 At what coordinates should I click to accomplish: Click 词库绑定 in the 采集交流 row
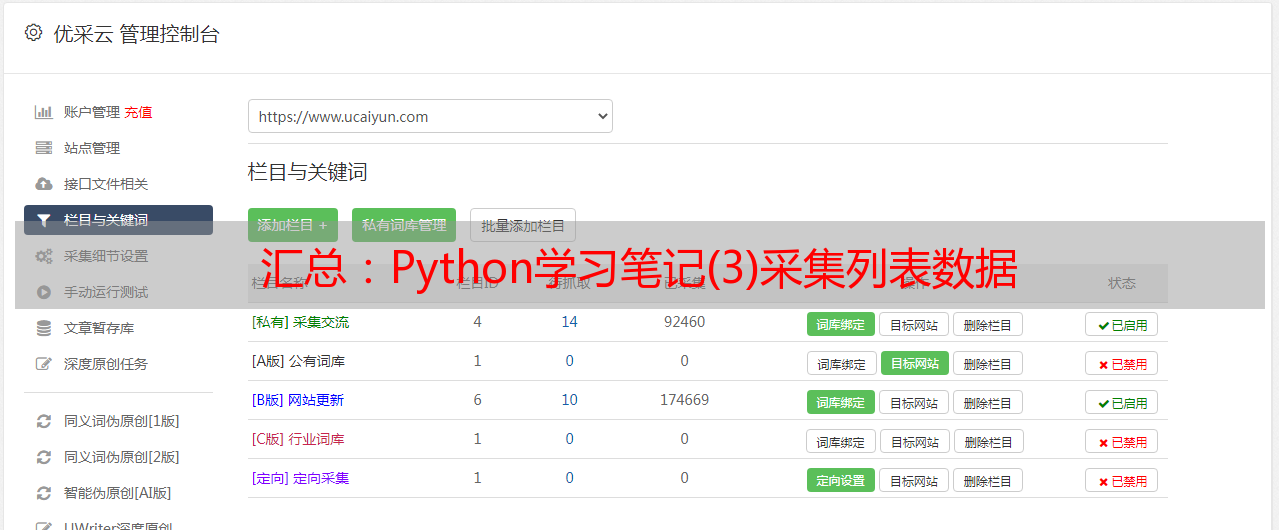tap(841, 324)
